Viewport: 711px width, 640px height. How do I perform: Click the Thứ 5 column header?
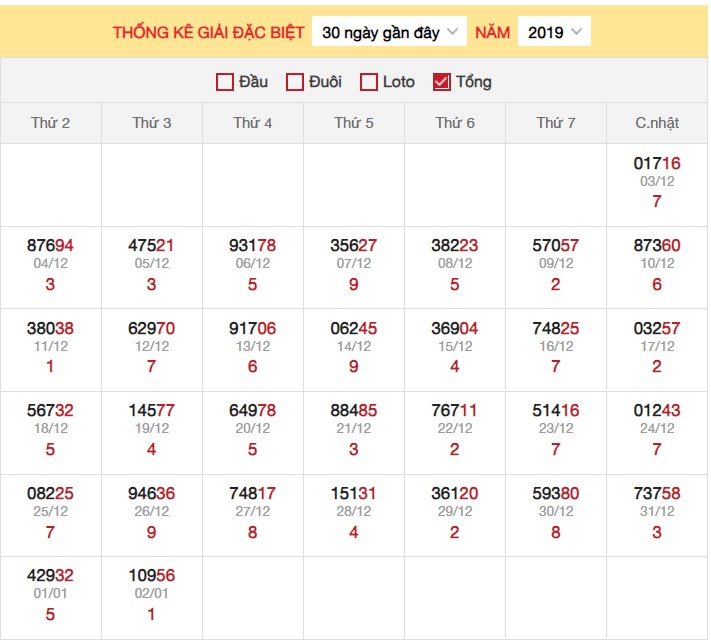point(354,123)
